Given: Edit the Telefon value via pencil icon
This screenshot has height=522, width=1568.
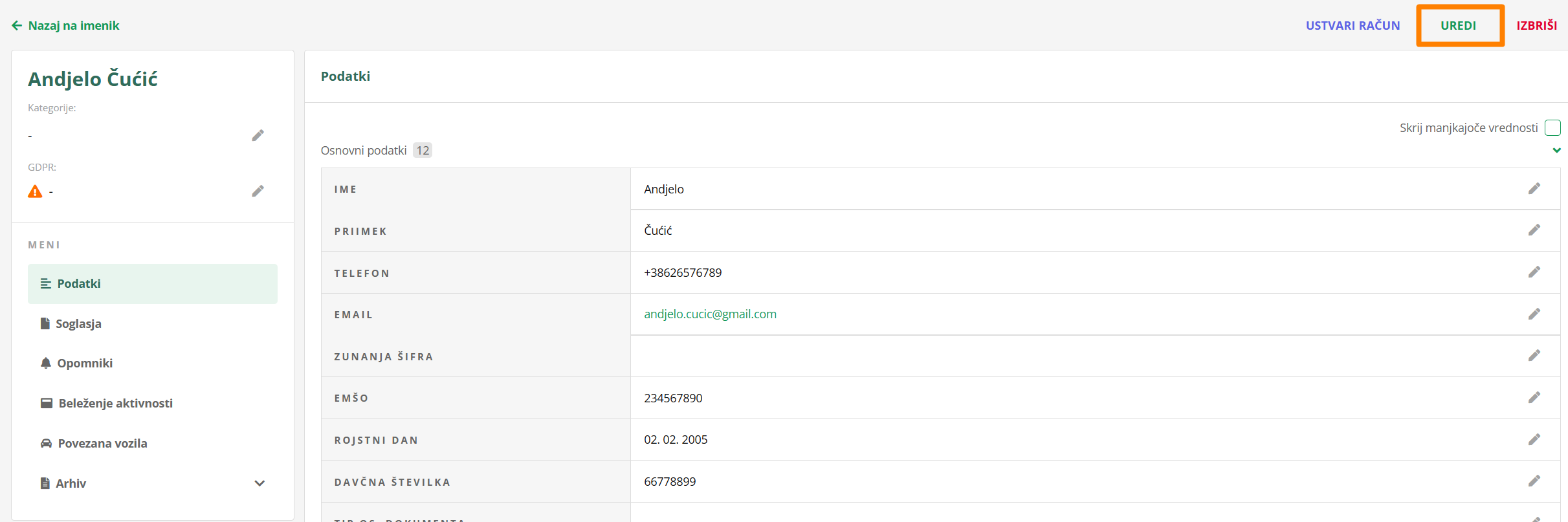Looking at the screenshot, I should coord(1534,272).
